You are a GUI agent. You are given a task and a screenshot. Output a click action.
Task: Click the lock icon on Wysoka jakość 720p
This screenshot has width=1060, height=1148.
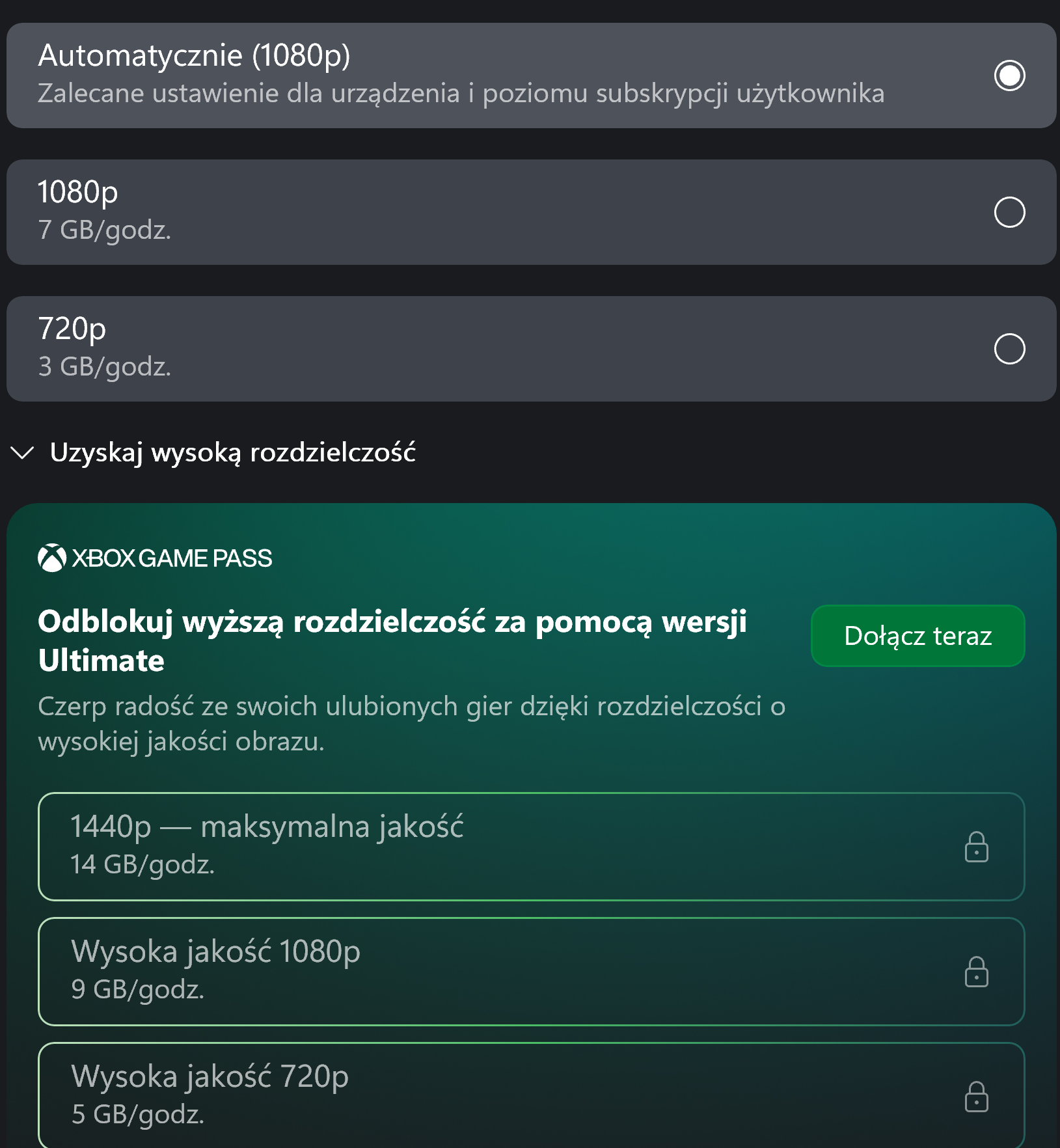coord(976,1097)
